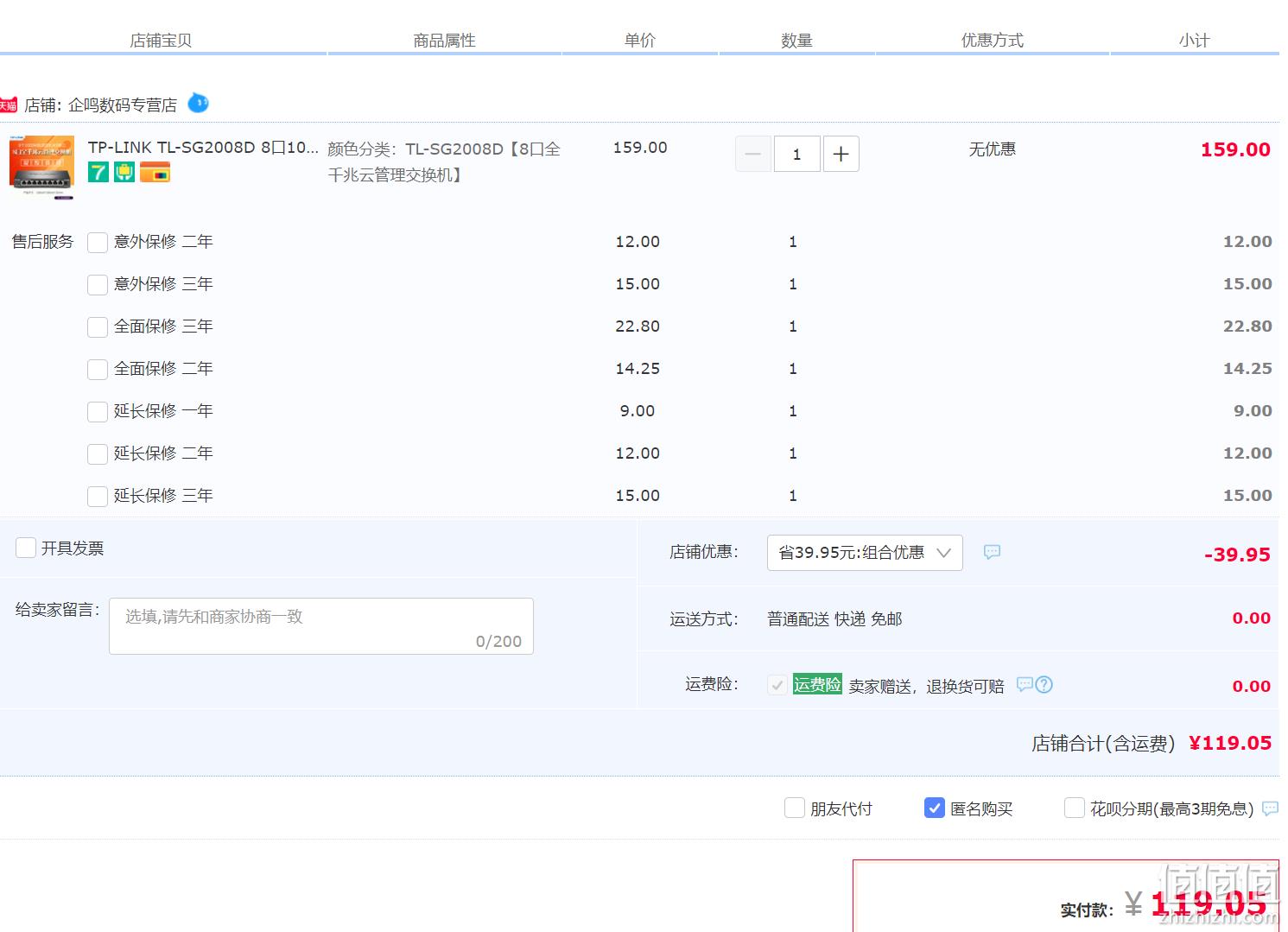Click the 14.25 unit price for 全面保修 二年
This screenshot has height=932, width=1288.
click(x=638, y=369)
